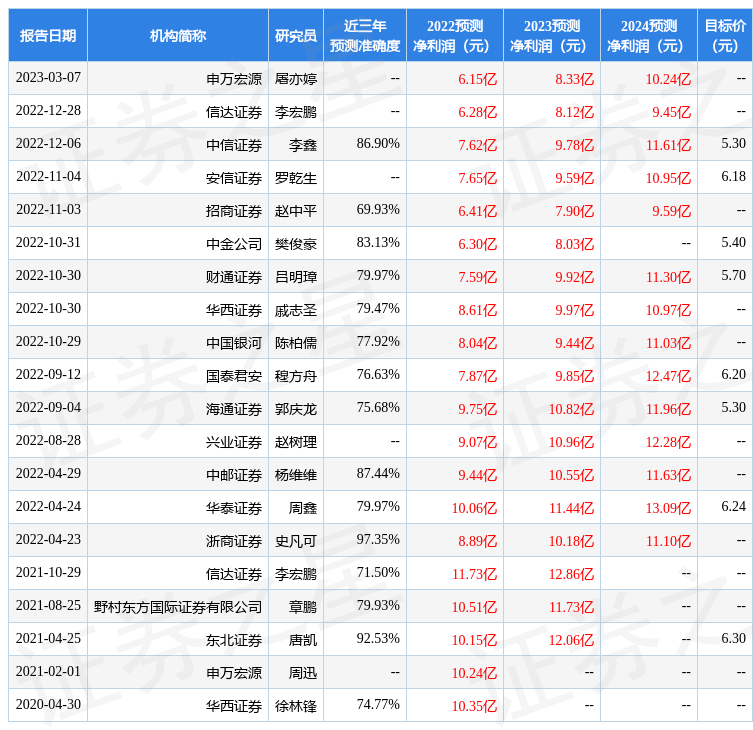This screenshot has height=730, width=753.
Task: Click institution 海通证券
Action: tap(234, 409)
